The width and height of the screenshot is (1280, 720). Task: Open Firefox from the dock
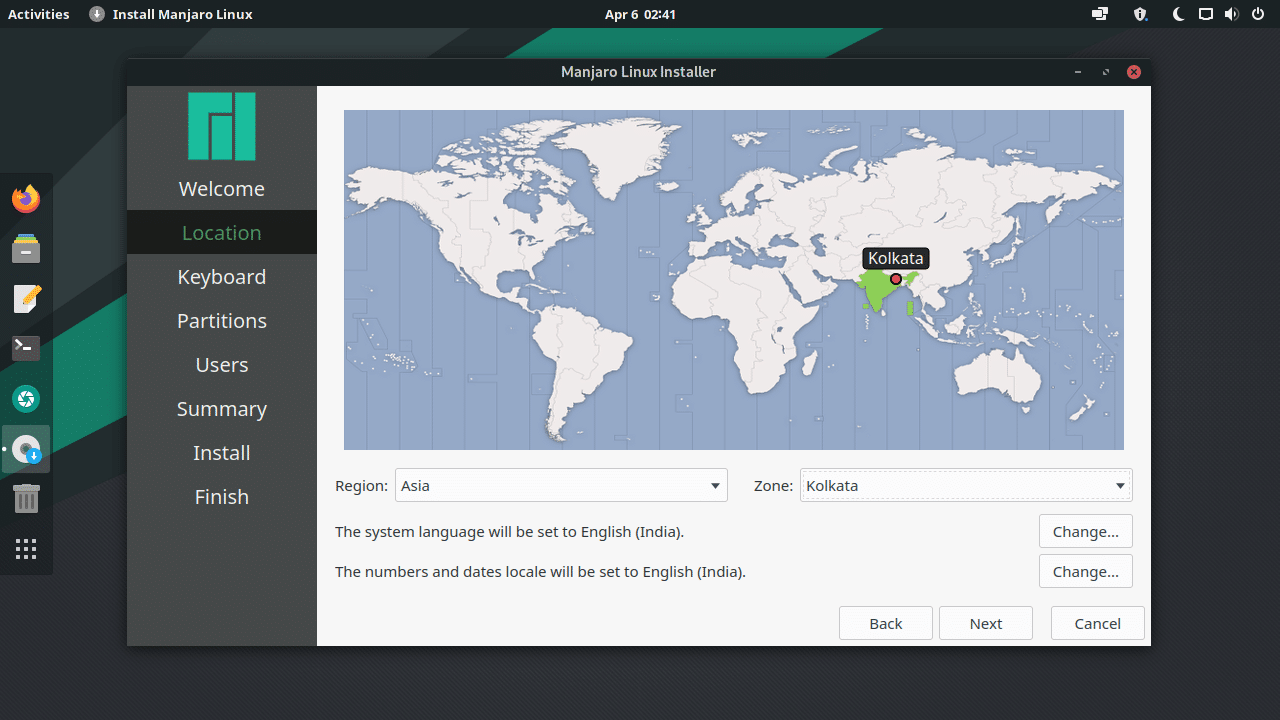(26, 198)
